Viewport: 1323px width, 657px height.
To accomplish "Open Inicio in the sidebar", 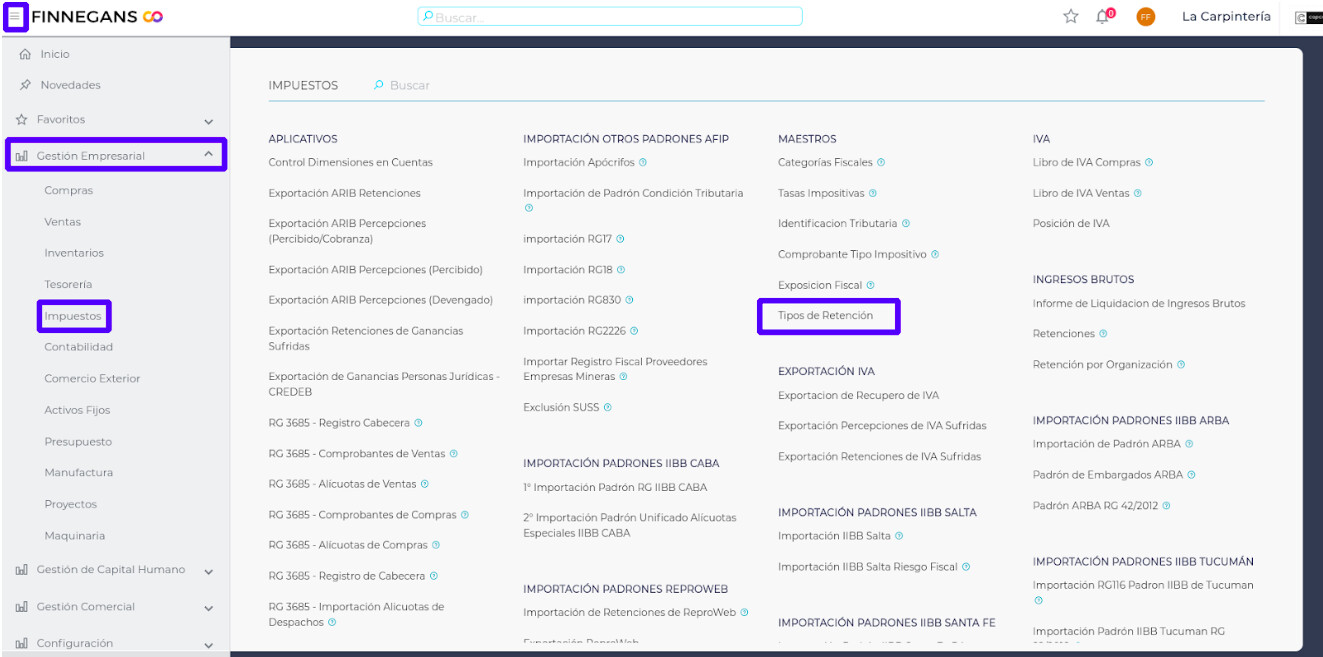I will click(x=55, y=54).
